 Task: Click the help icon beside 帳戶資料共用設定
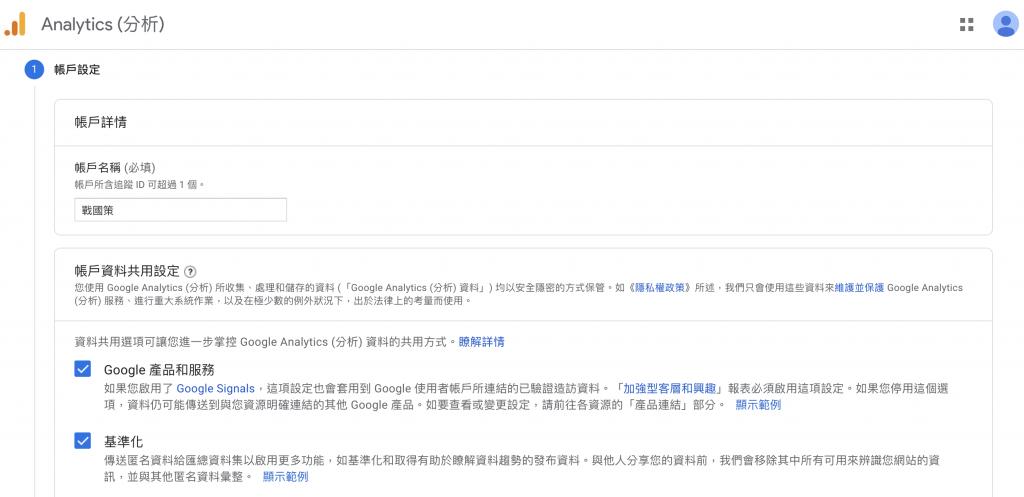point(191,271)
